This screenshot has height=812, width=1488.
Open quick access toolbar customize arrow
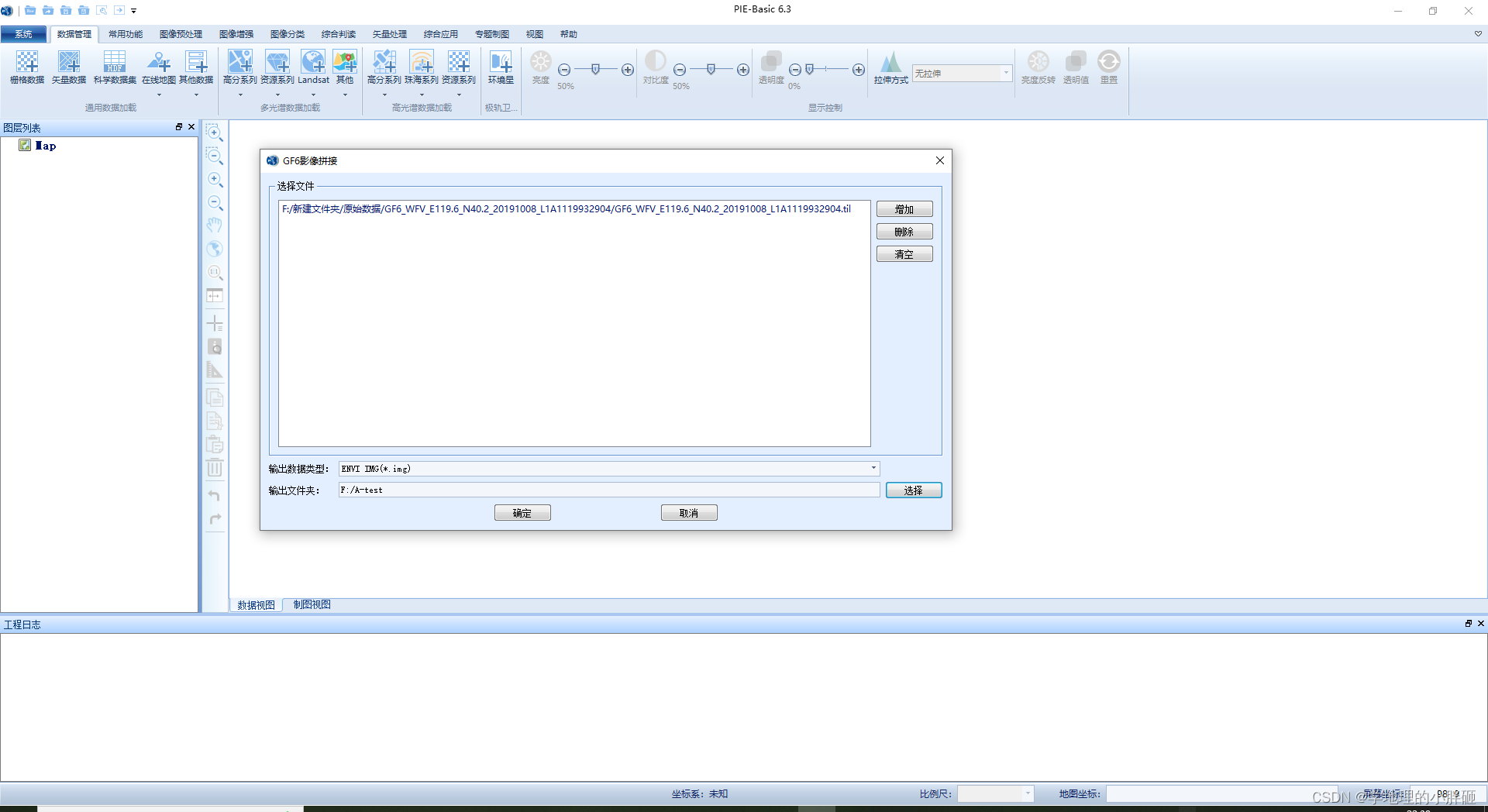coord(134,11)
